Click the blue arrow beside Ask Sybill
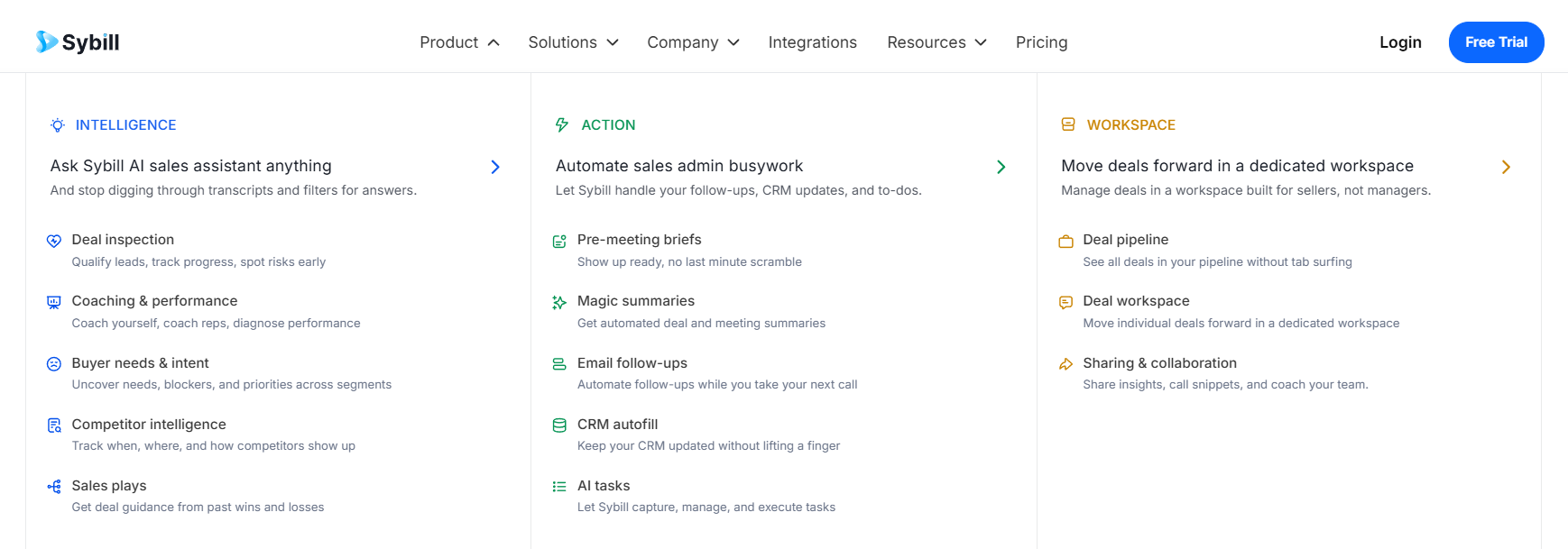 (495, 167)
